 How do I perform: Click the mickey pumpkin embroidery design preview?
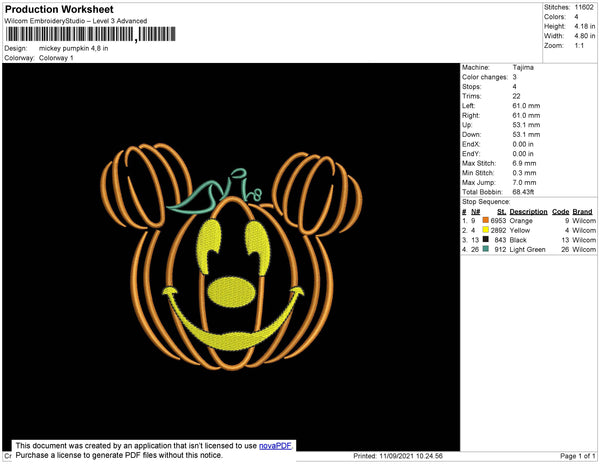pyautogui.click(x=231, y=257)
